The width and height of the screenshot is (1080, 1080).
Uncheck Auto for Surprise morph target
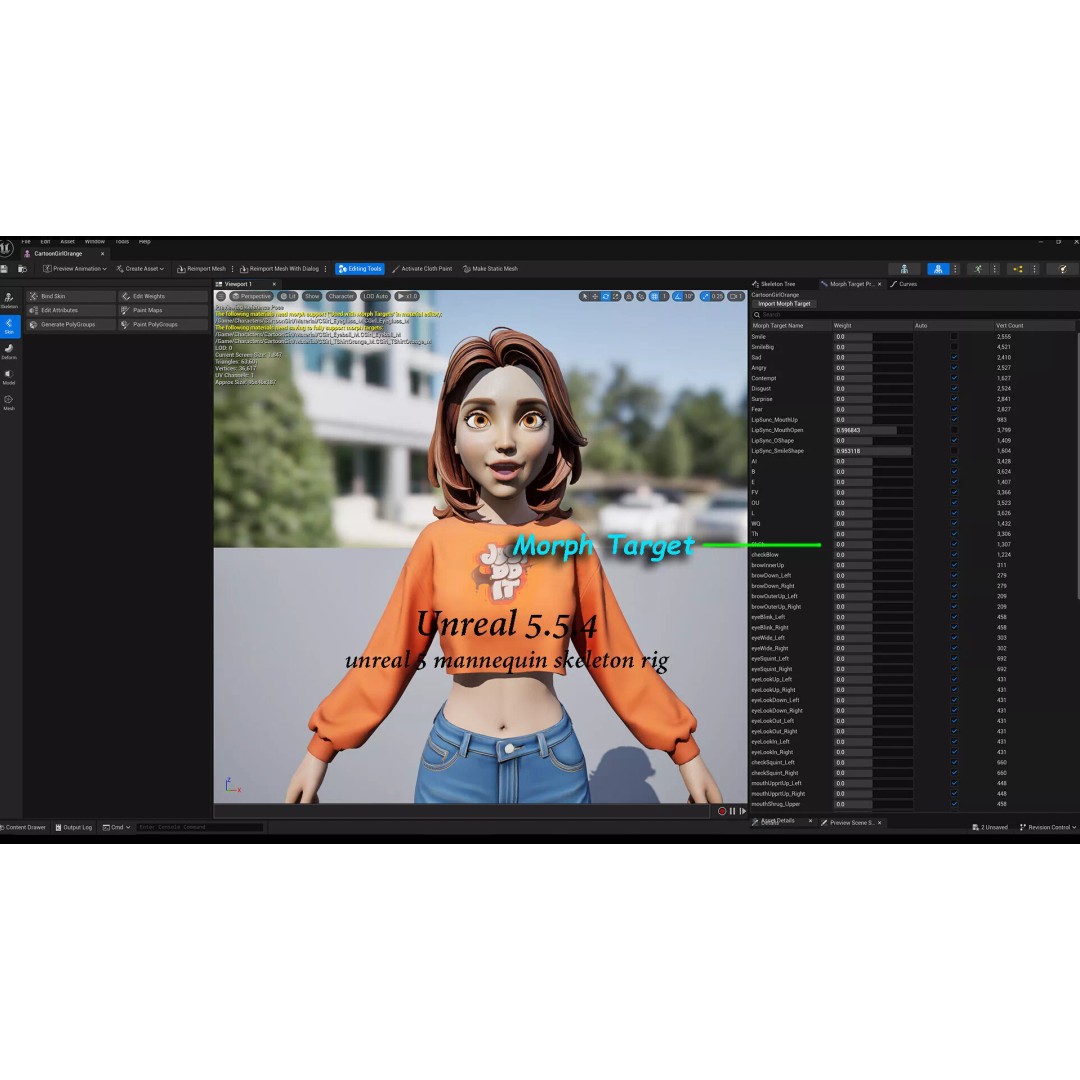(x=954, y=399)
